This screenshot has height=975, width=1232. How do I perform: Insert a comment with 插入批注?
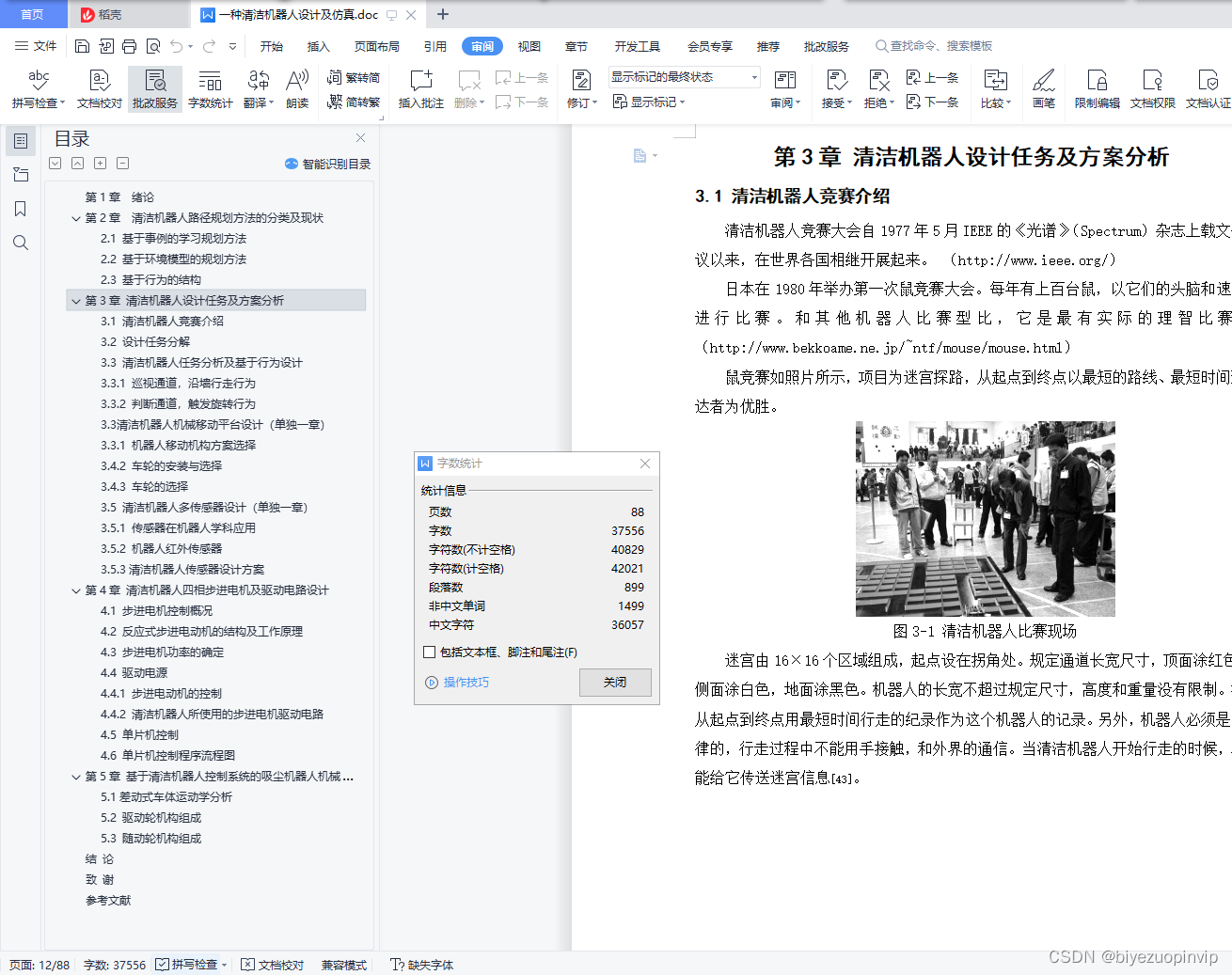420,89
